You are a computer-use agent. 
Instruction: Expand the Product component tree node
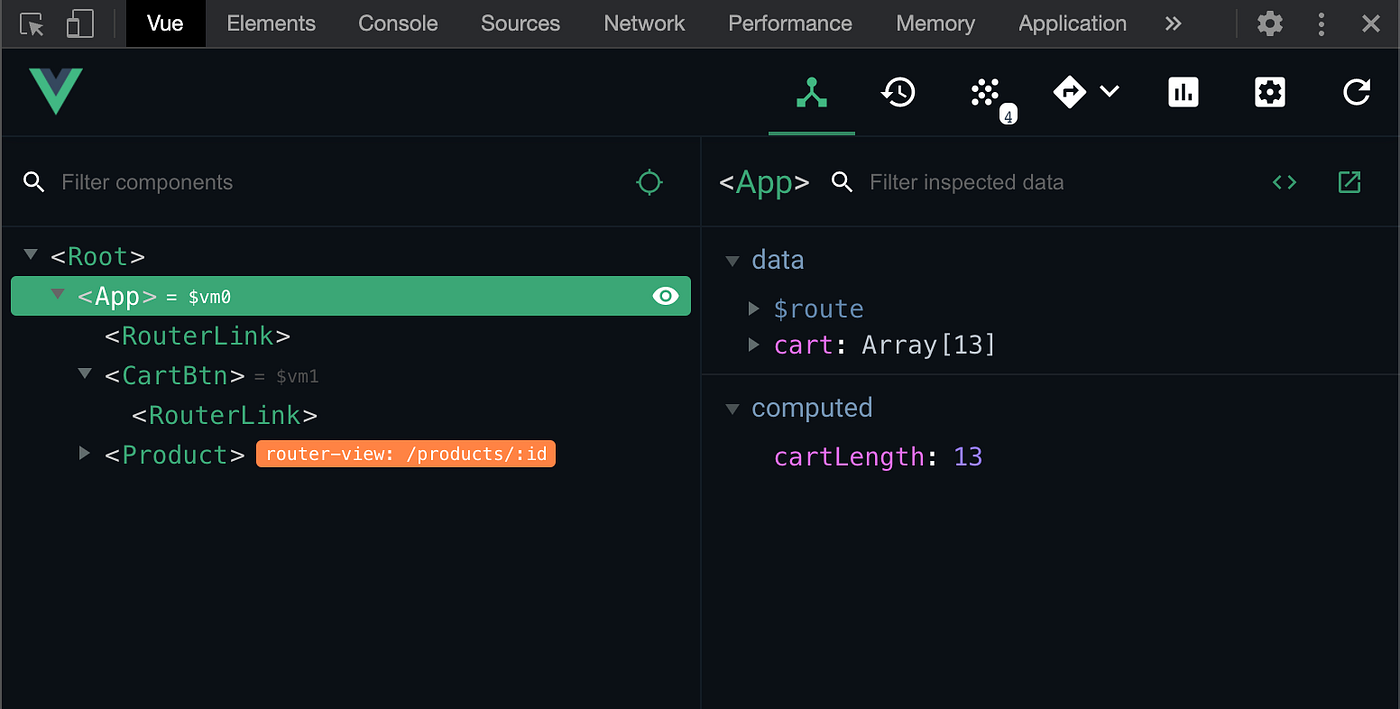85,454
